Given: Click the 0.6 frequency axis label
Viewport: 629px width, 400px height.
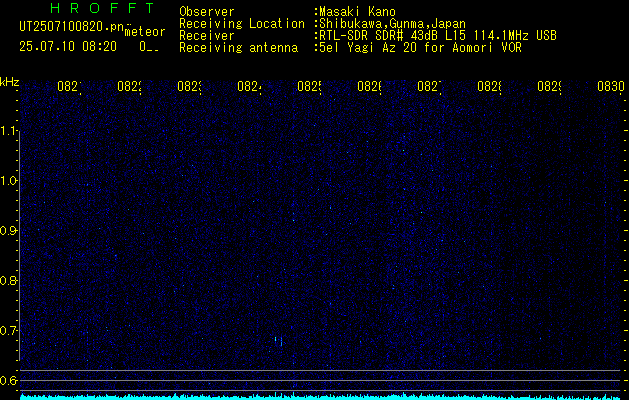Looking at the screenshot, I should pos(8,380).
